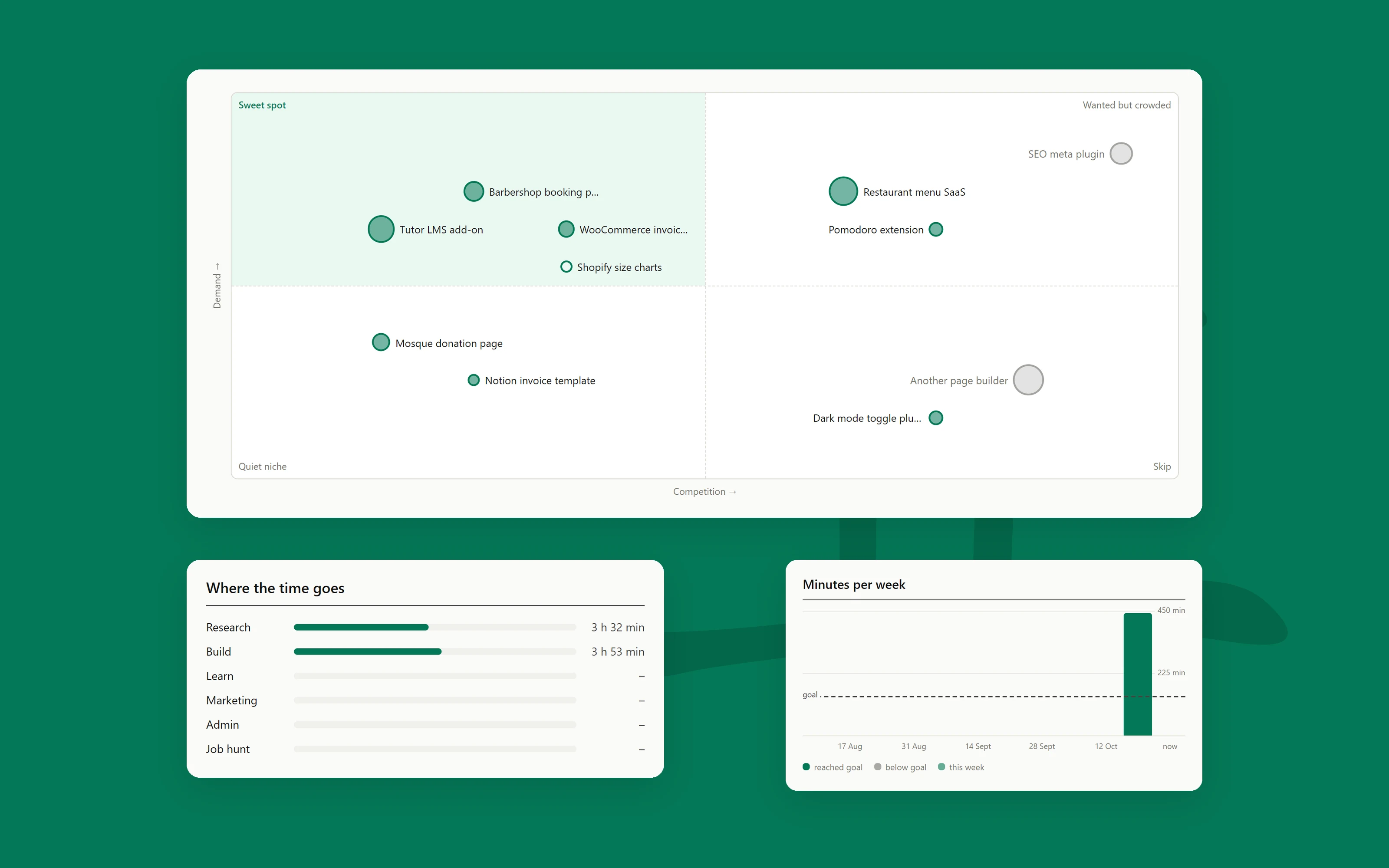Screen dimensions: 1389x868
Task: Click the 3 h 53 min value
Action: pyautogui.click(x=618, y=651)
